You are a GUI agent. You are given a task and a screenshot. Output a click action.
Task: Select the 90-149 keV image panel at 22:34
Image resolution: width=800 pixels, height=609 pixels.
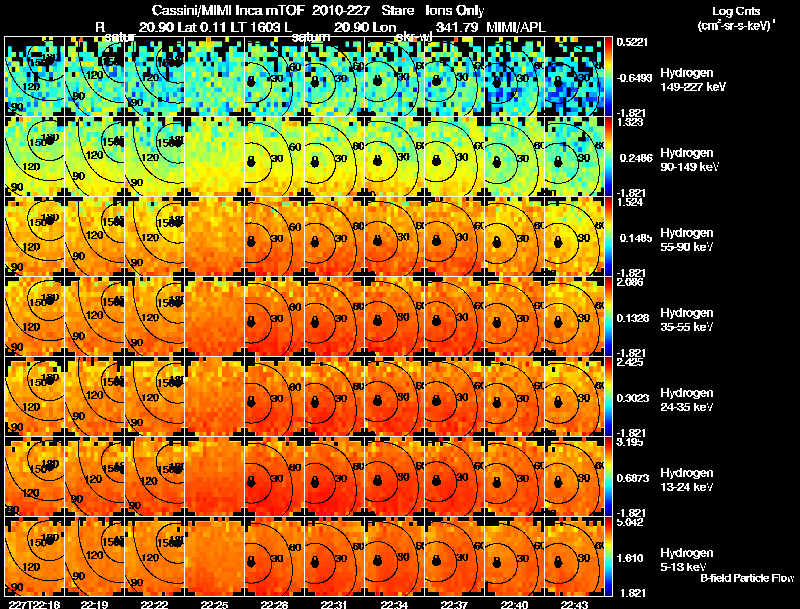coord(394,157)
